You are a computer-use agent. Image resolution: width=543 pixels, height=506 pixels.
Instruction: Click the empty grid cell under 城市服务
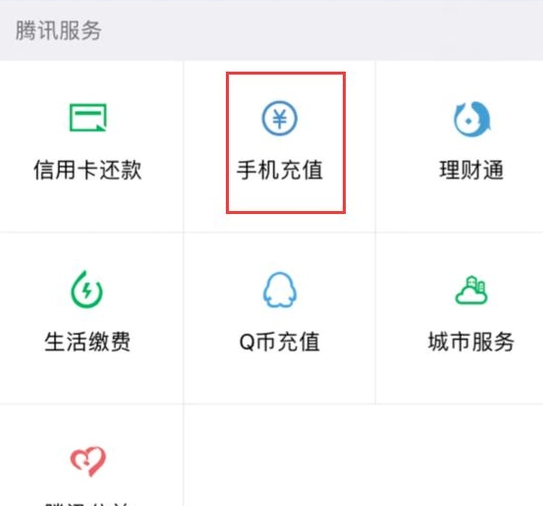460,455
